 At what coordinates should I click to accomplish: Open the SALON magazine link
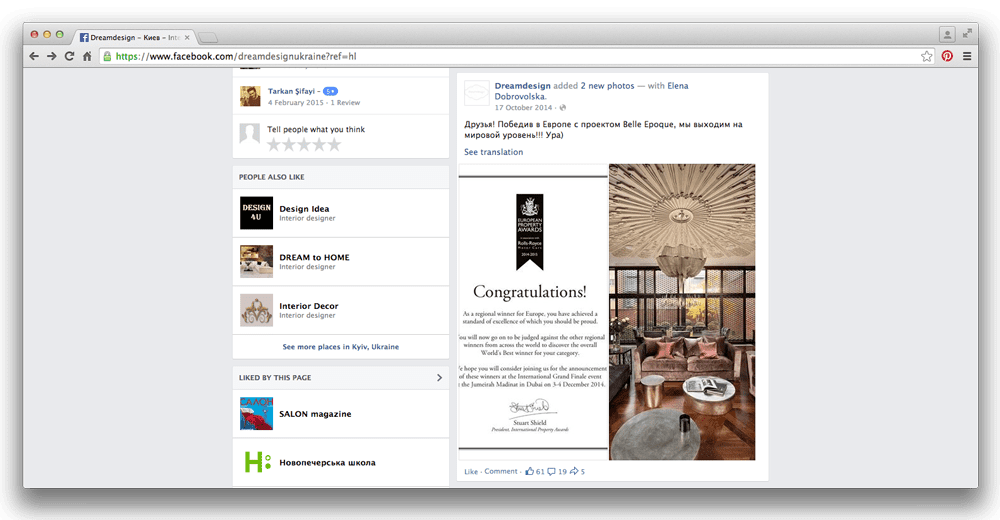point(315,414)
